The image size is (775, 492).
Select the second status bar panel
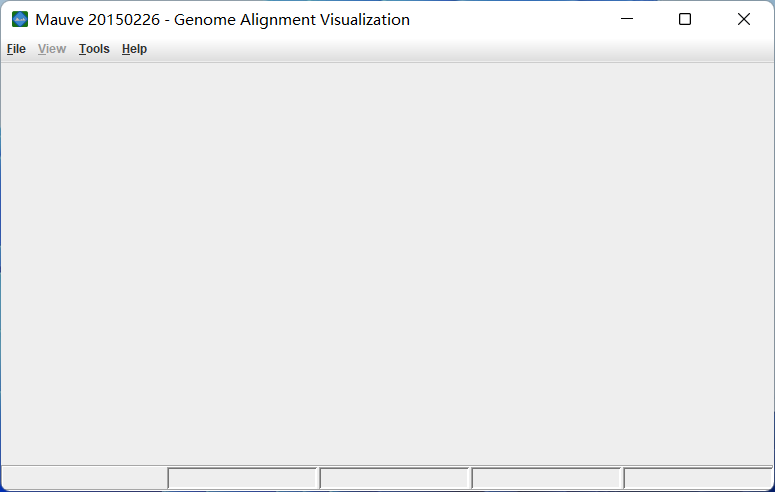click(243, 479)
